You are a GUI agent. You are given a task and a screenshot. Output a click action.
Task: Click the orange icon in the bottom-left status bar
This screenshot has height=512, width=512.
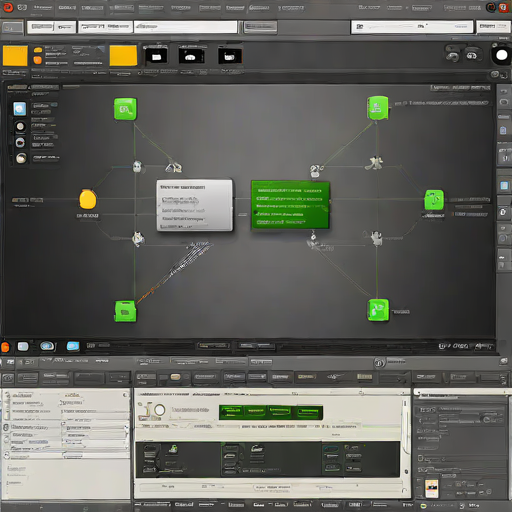(5, 347)
